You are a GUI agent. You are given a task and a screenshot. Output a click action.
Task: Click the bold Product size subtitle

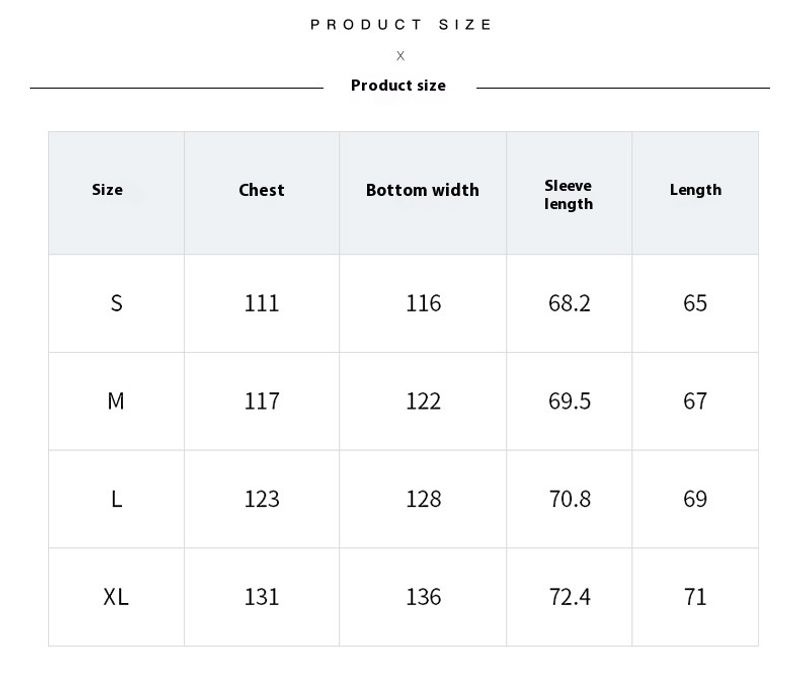click(x=398, y=86)
